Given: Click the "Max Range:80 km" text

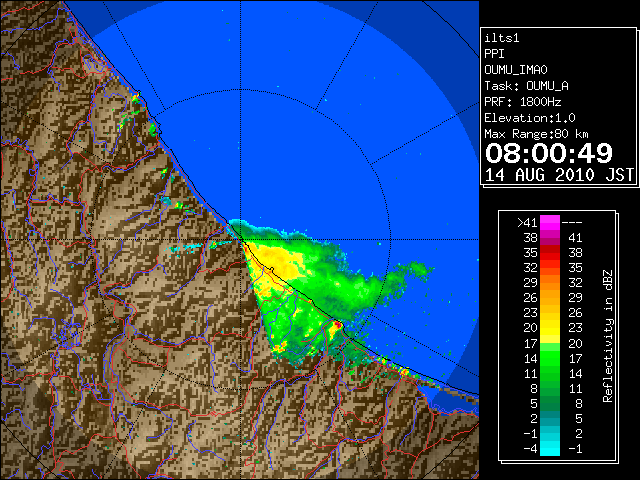Looking at the screenshot, I should 536,134.
